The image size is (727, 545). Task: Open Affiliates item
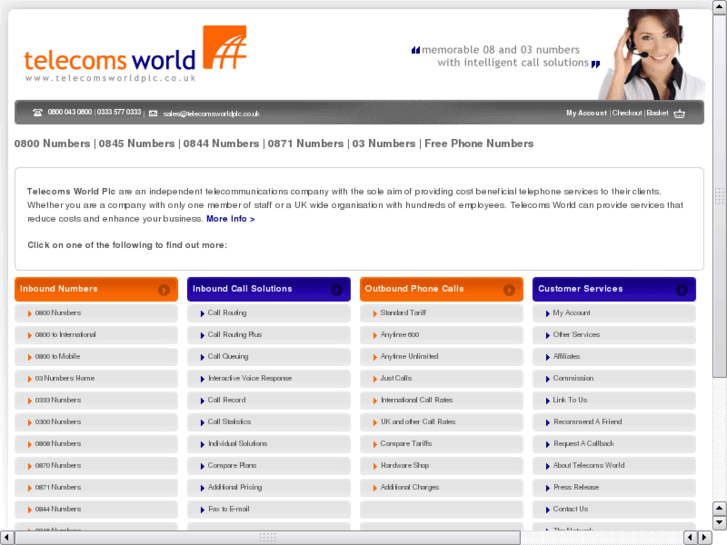pos(614,357)
